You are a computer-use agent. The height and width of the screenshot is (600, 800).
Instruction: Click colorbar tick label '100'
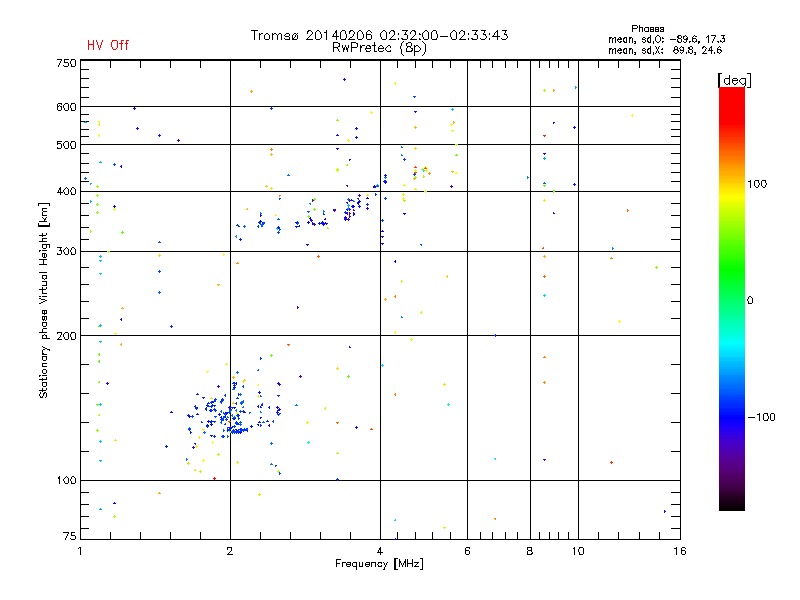[757, 184]
